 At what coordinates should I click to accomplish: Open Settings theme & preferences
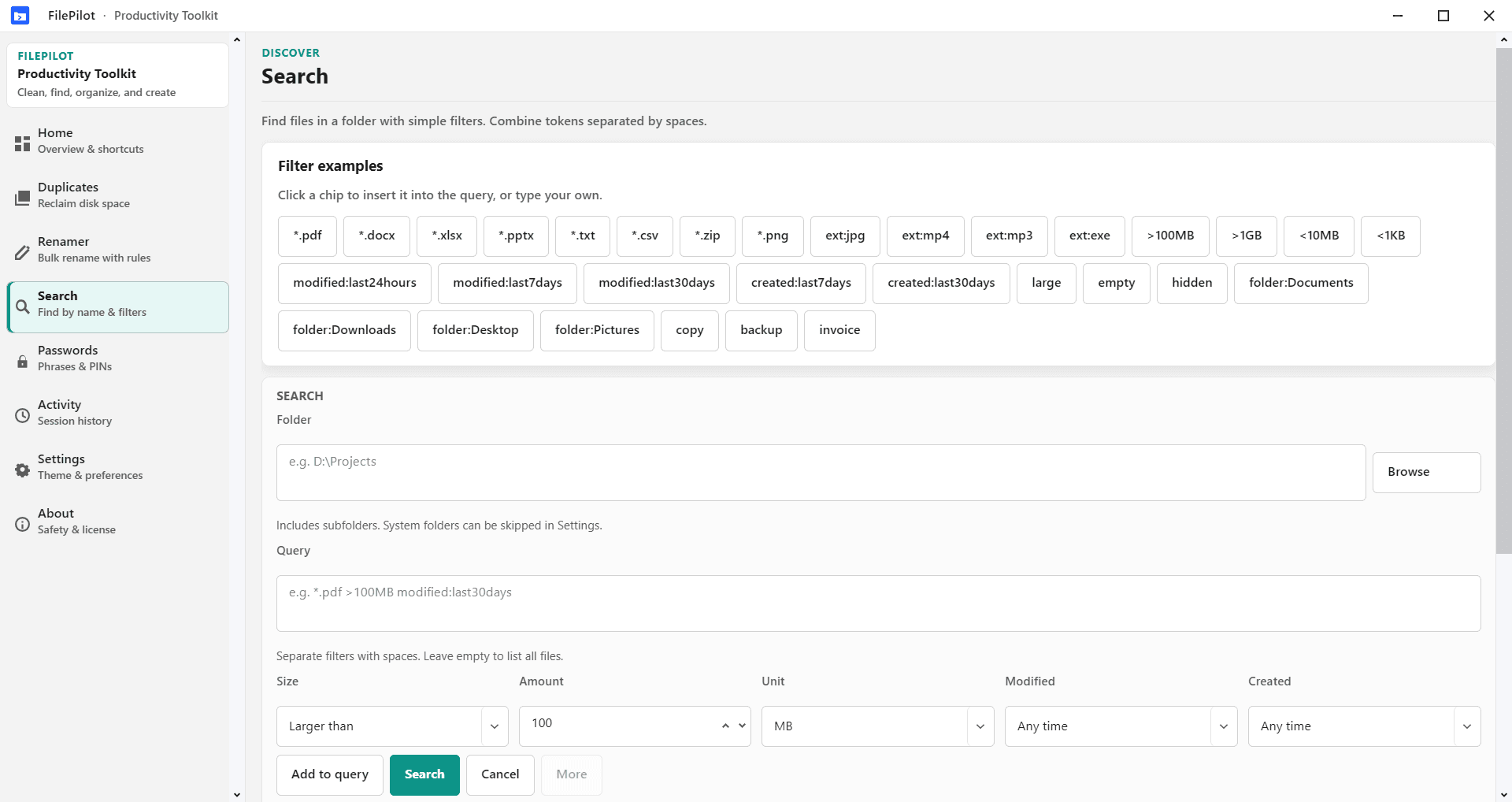pyautogui.click(x=118, y=470)
